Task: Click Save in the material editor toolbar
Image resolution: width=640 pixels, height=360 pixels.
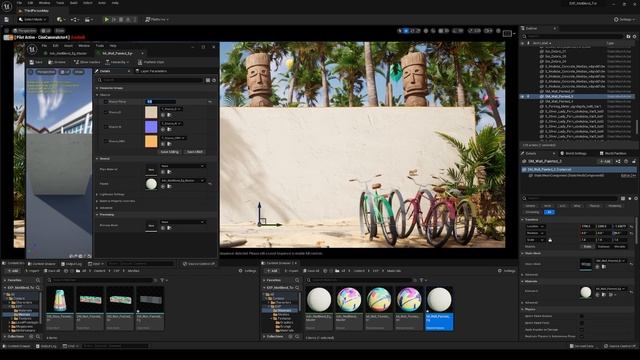Action: [x=36, y=62]
